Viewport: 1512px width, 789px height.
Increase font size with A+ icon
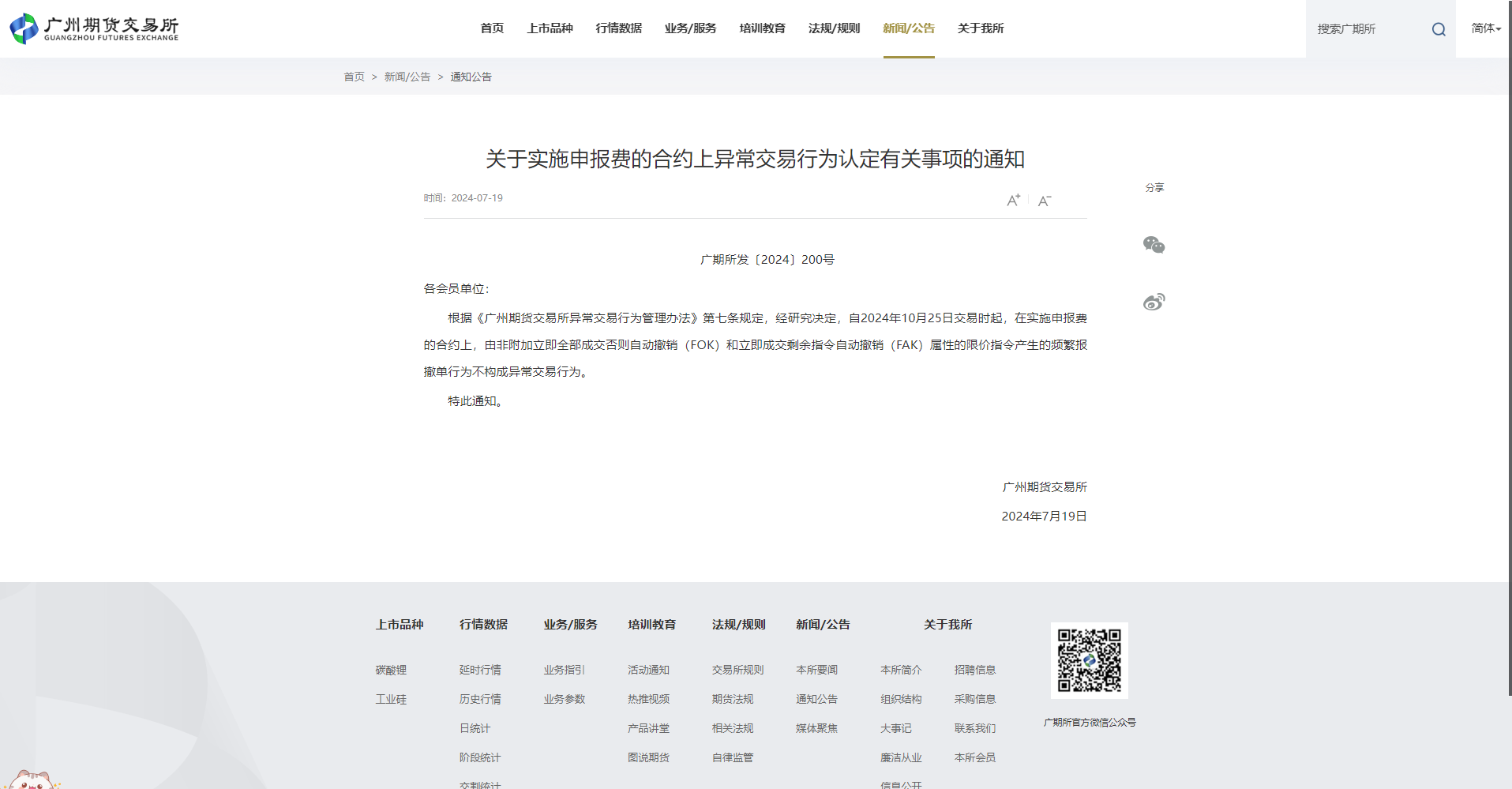pos(1014,201)
